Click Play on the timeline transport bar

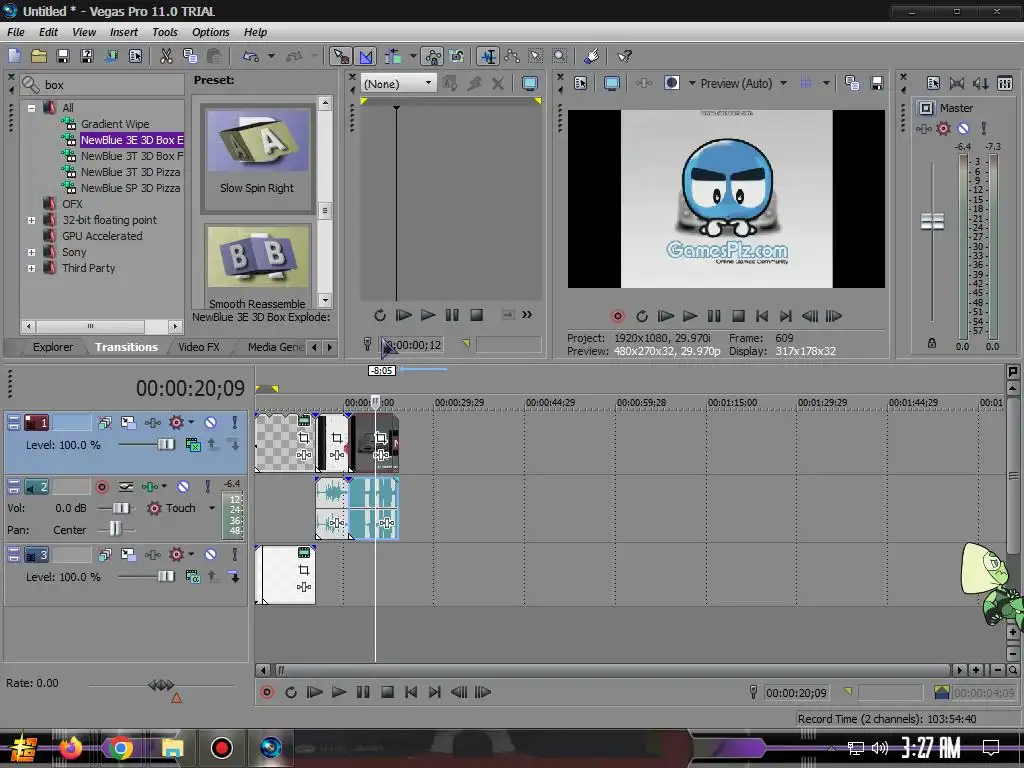pos(339,692)
